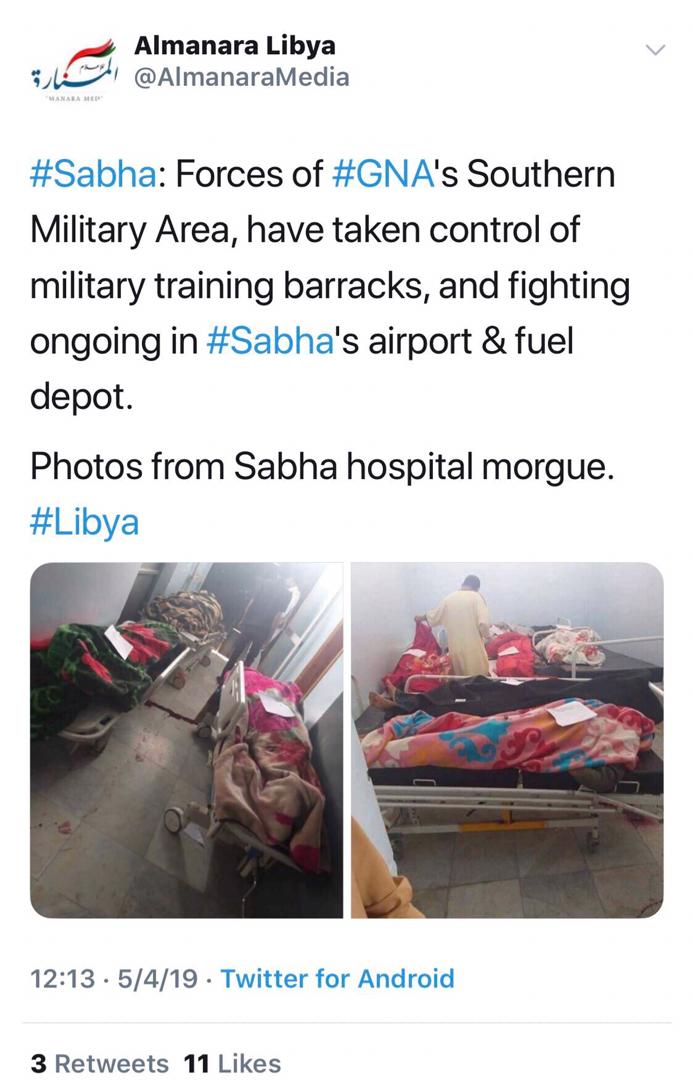Image resolution: width=693 pixels, height=1080 pixels.
Task: Click the 'Southern Military Area' text
Action: coord(322,202)
